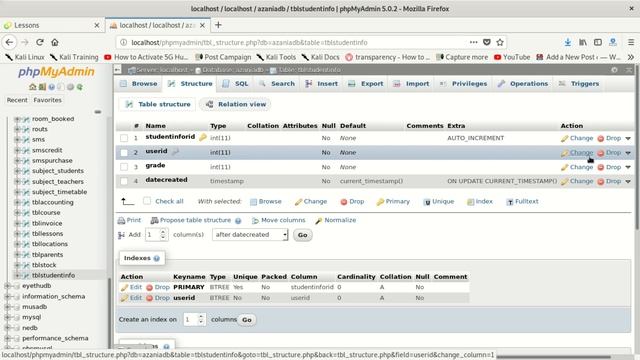Click Change for datecreated column
This screenshot has height=360, width=640.
tap(577, 181)
